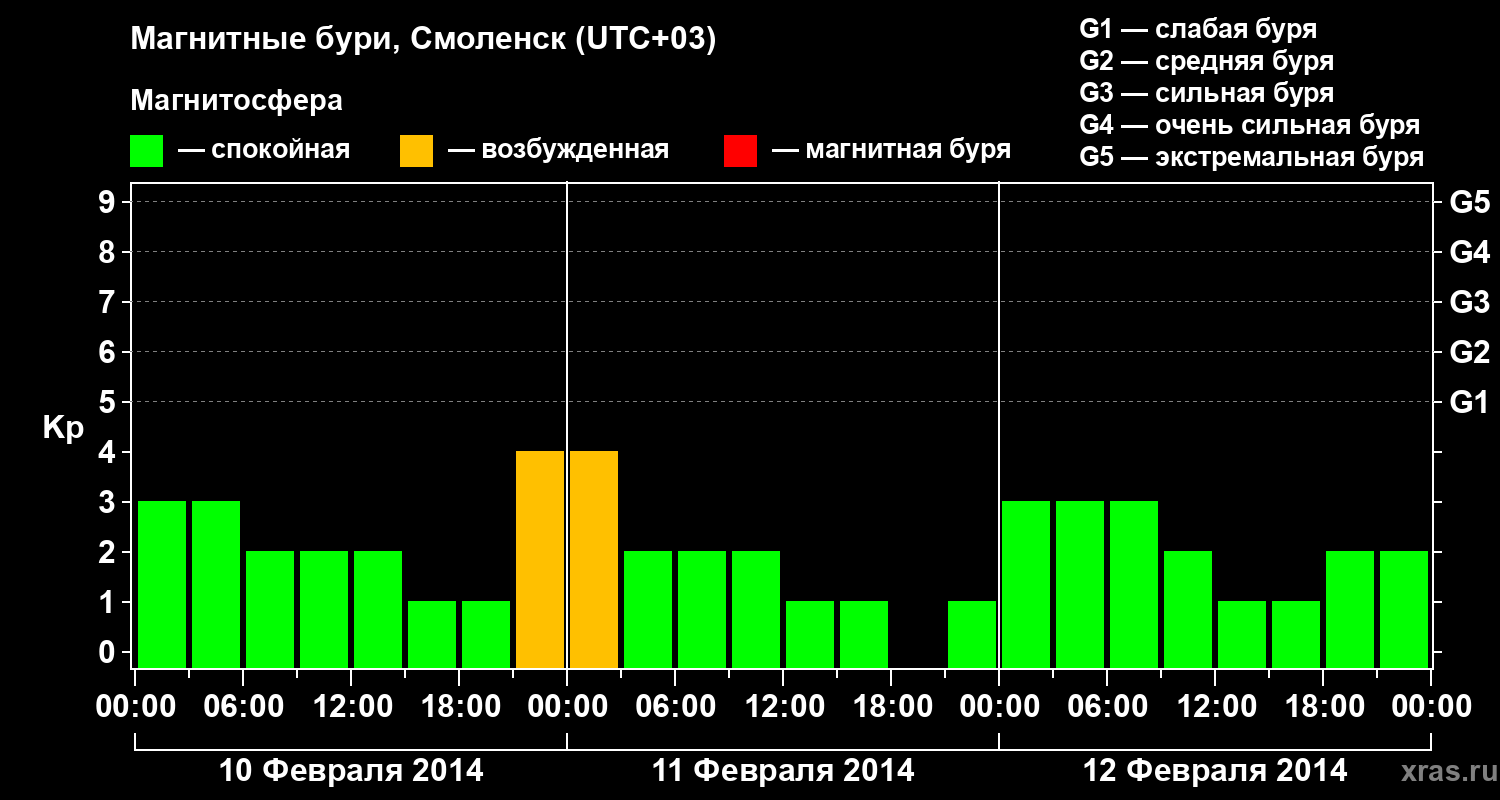Click the 'G3 — сильная буря' legend line
The image size is (1500, 800).
coord(1207,93)
